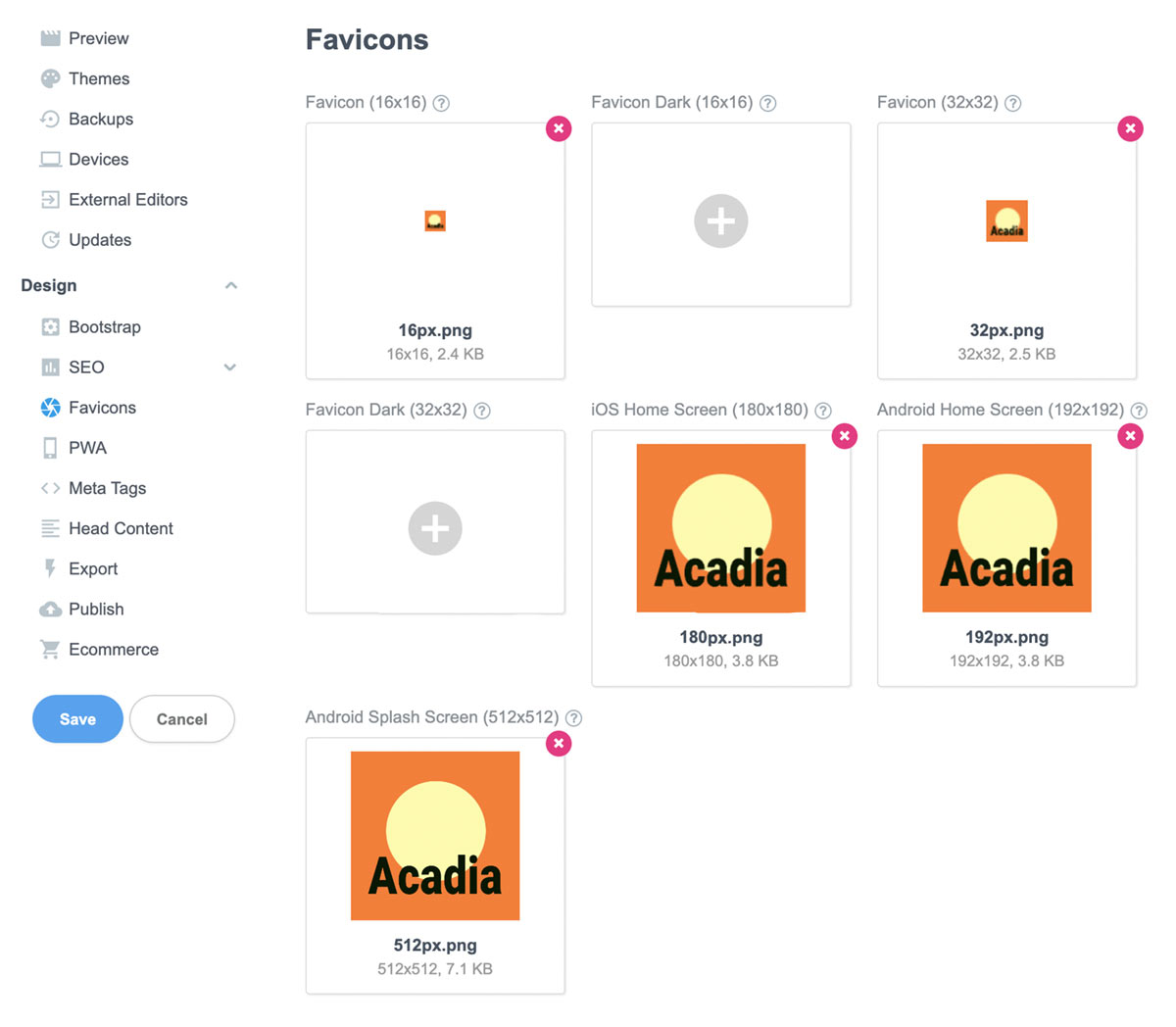Open the Devices panel
The height and width of the screenshot is (1027, 1176).
(x=50, y=159)
